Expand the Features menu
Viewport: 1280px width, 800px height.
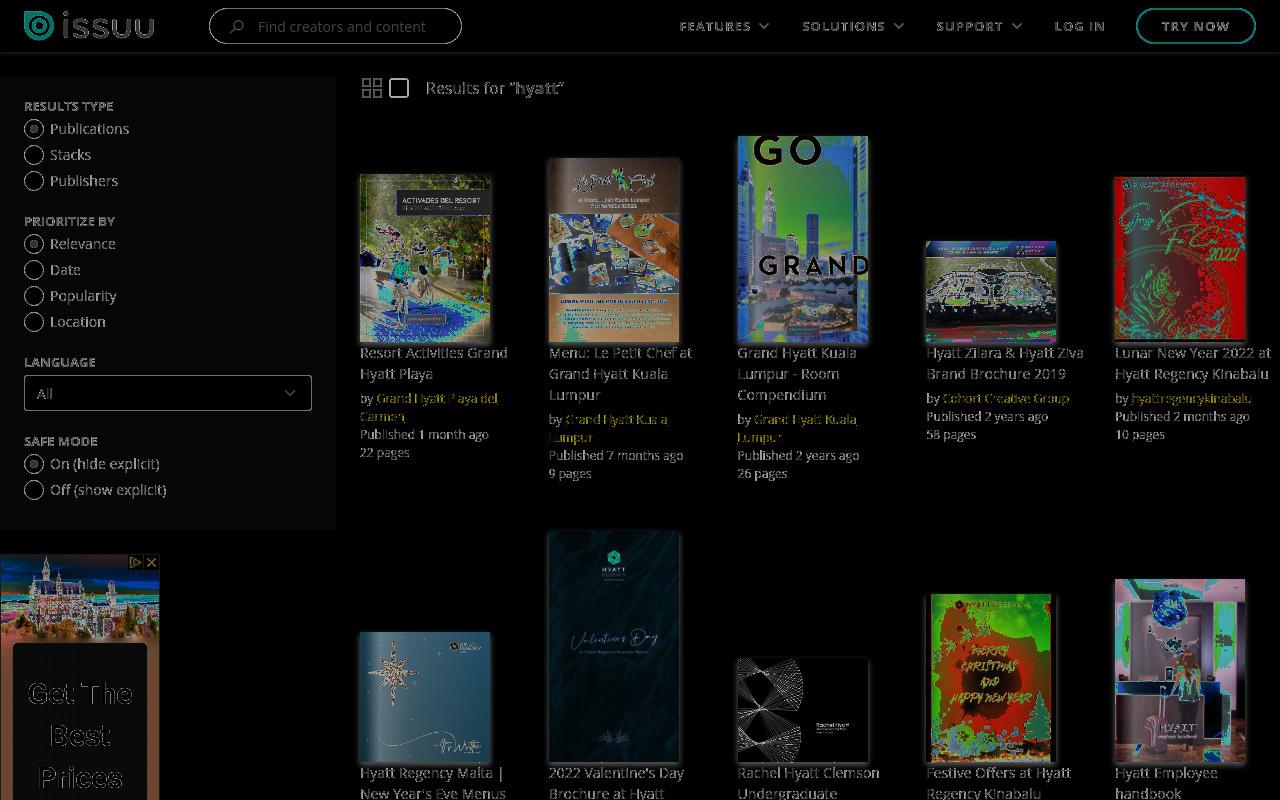coord(724,26)
